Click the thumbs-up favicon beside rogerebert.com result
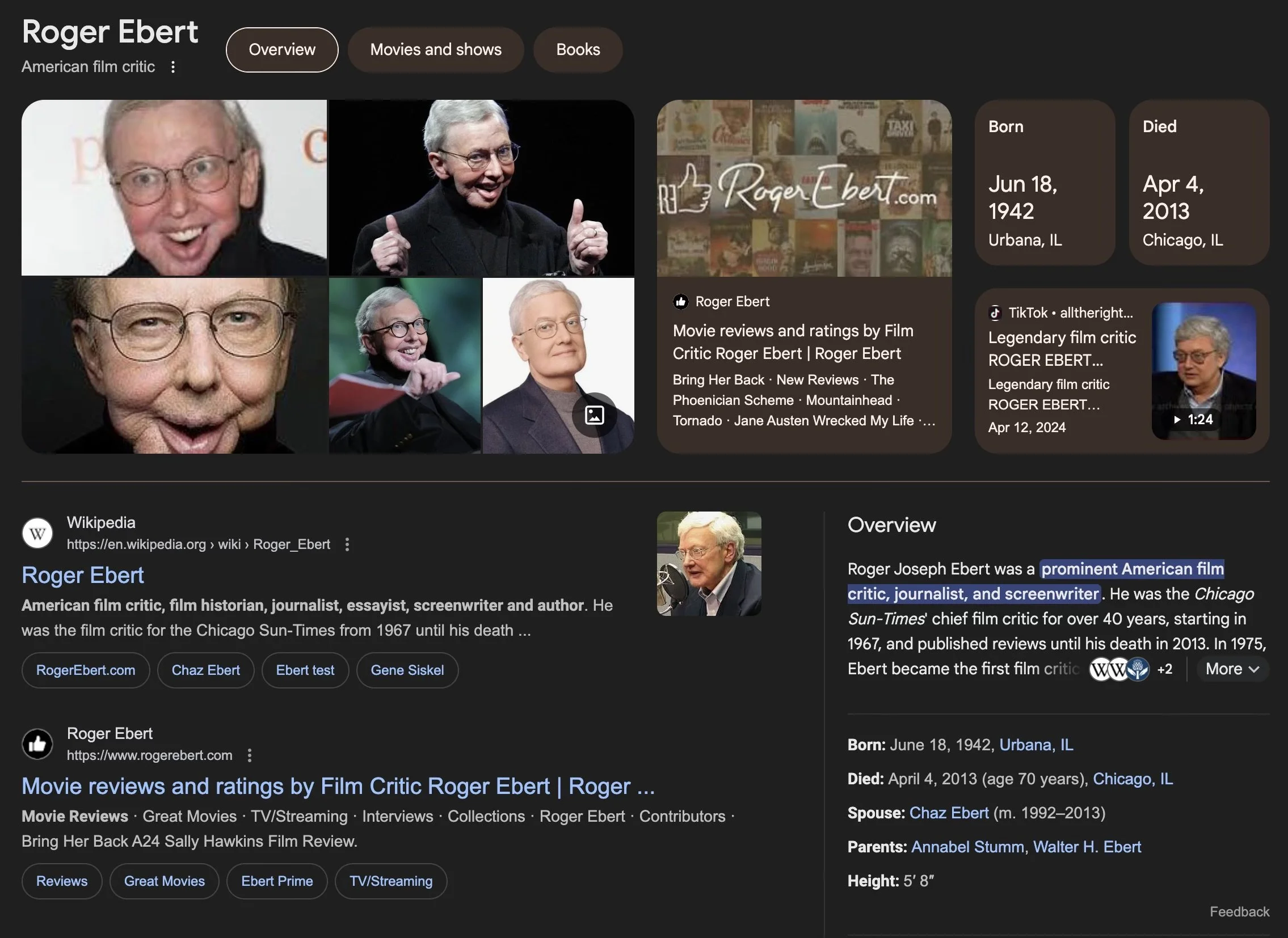1288x938 pixels. (x=37, y=744)
